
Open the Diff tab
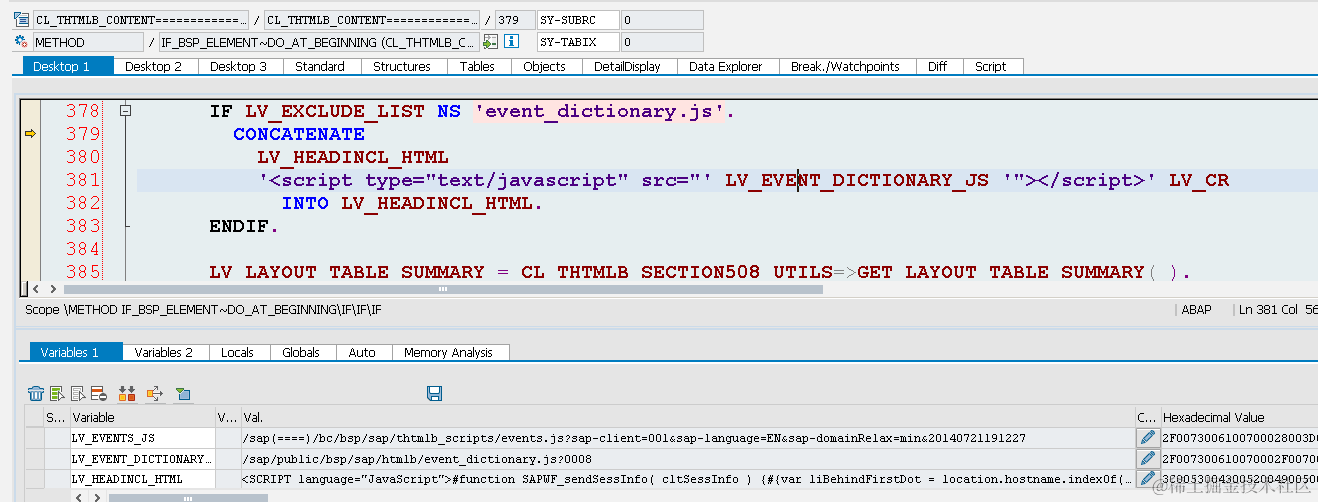[937, 66]
